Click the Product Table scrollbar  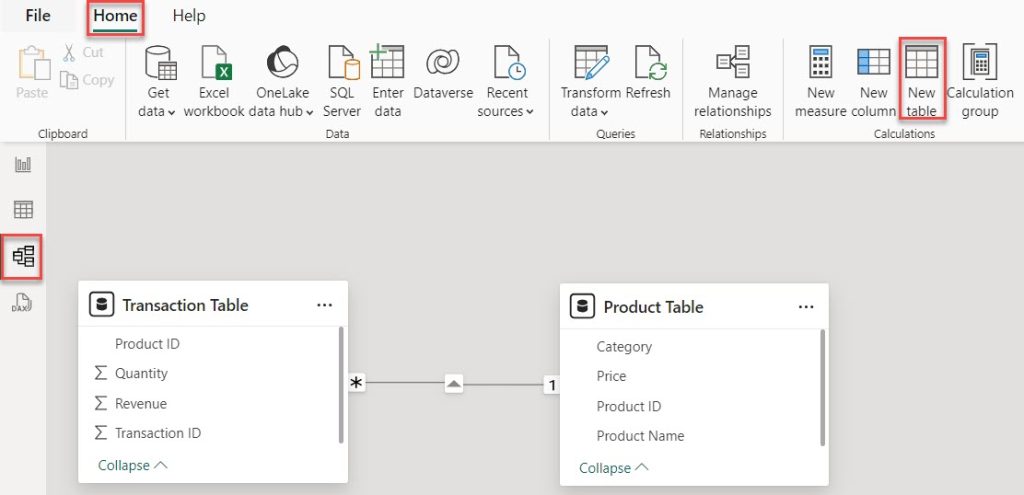[x=822, y=388]
